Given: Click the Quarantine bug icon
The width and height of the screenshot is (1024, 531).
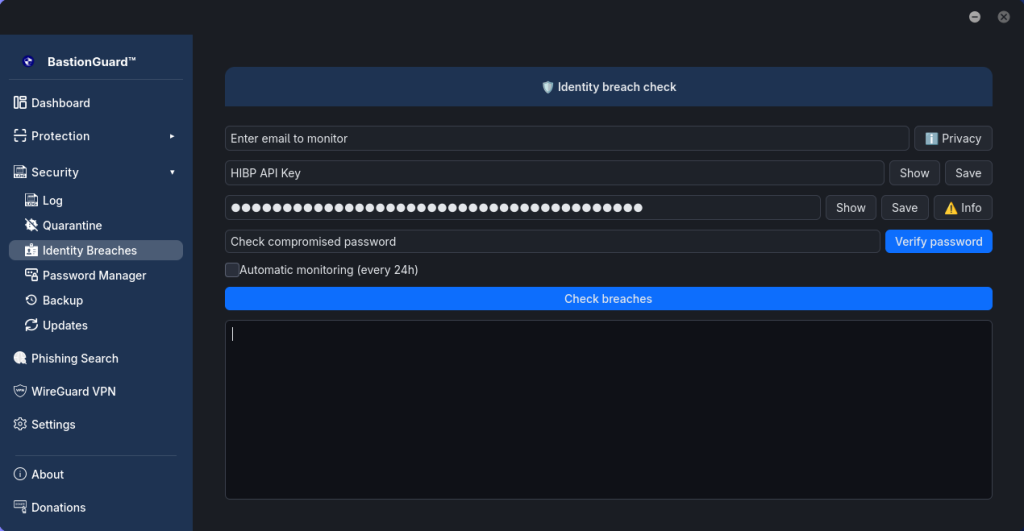Looking at the screenshot, I should [x=31, y=225].
